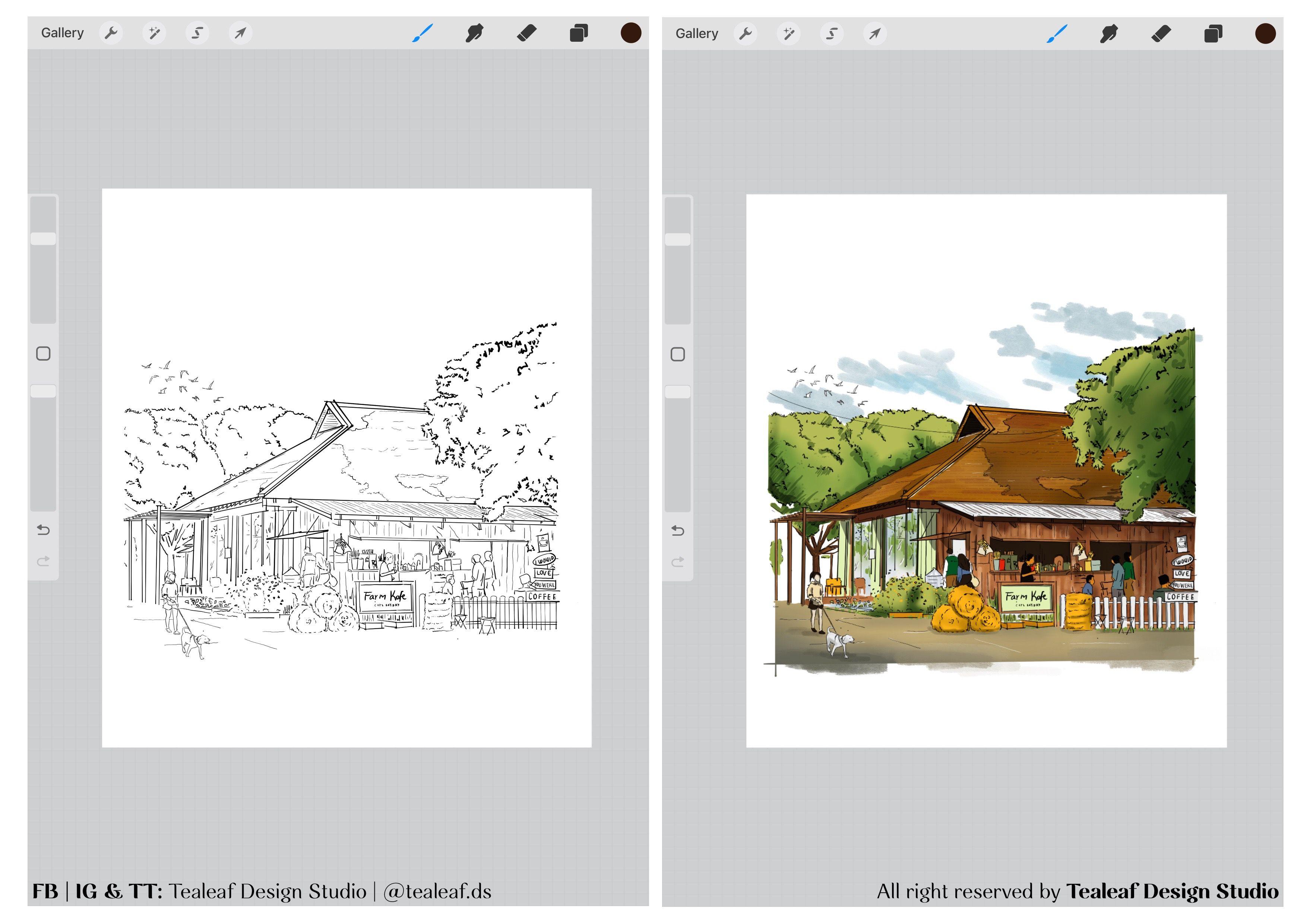The height and width of the screenshot is (924, 1307).
Task: Open Adjustments magic wand in left window
Action: coord(154,33)
